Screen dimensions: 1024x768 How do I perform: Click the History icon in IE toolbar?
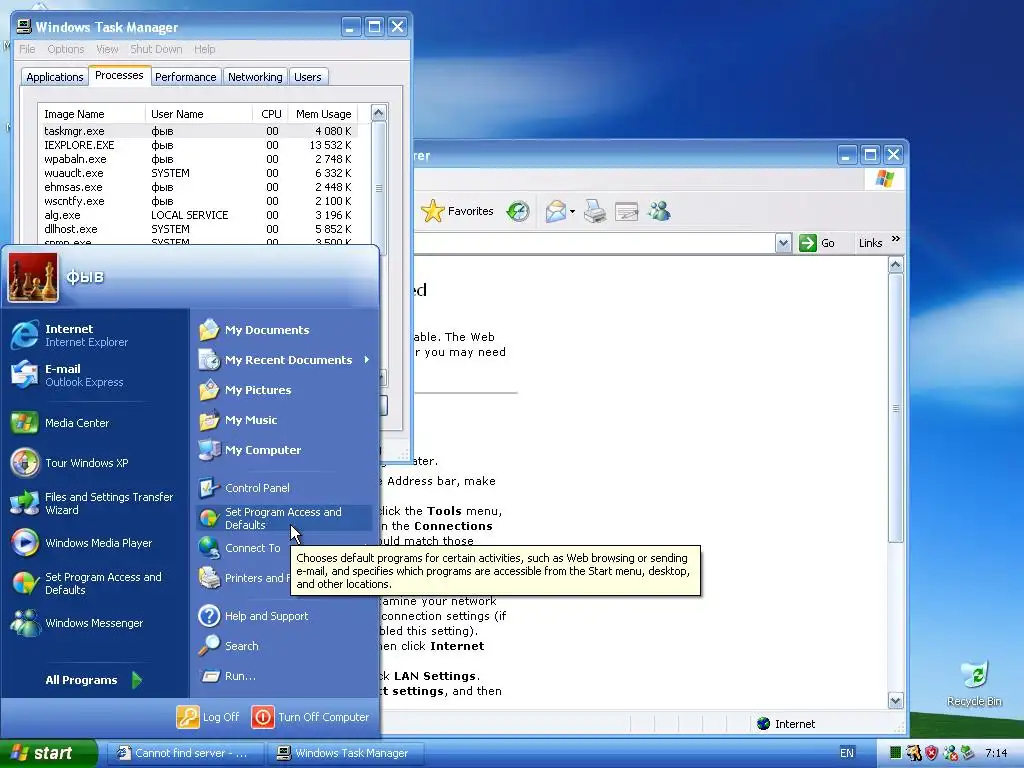tap(518, 211)
